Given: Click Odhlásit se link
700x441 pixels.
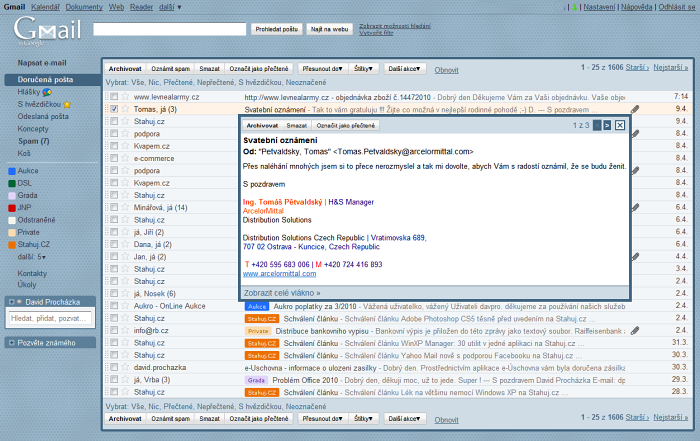Looking at the screenshot, I should tap(677, 7).
